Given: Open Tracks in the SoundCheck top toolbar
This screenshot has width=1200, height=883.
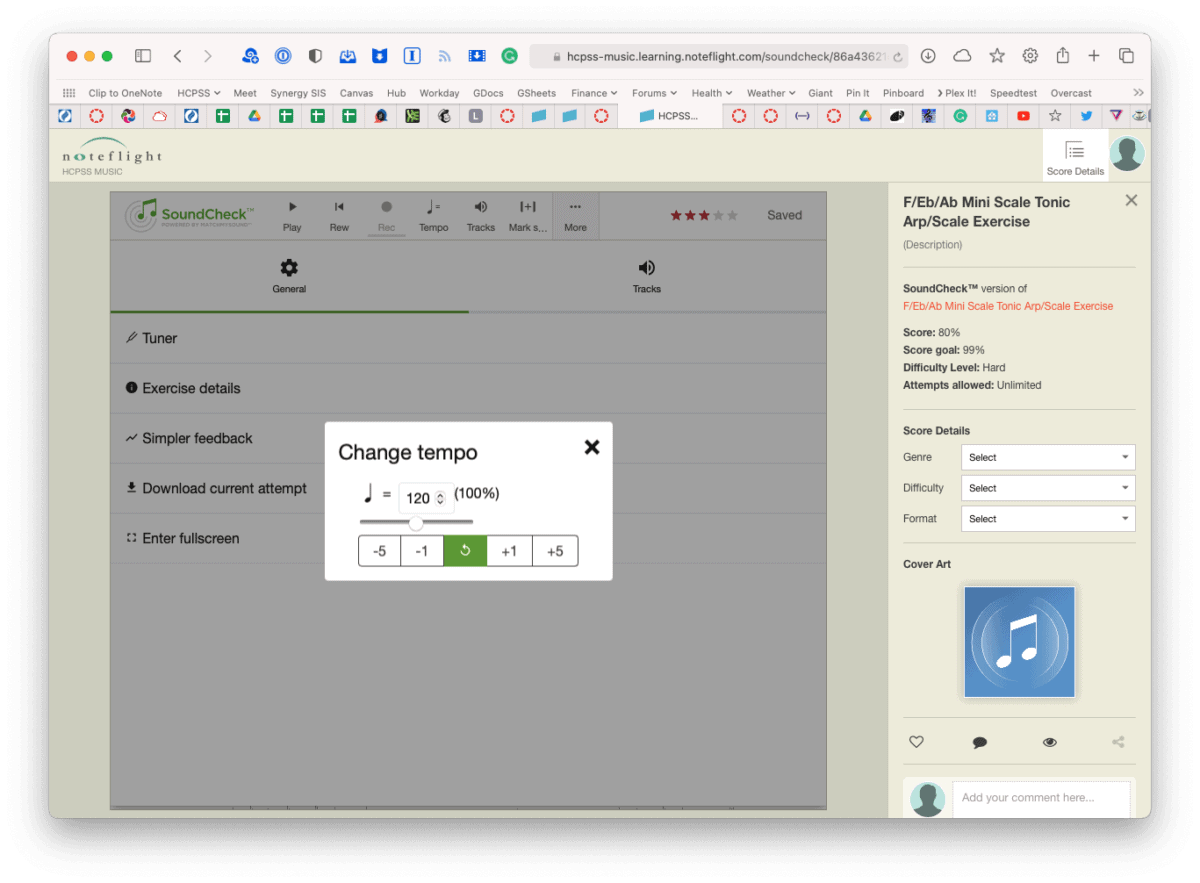Looking at the screenshot, I should pos(480,215).
